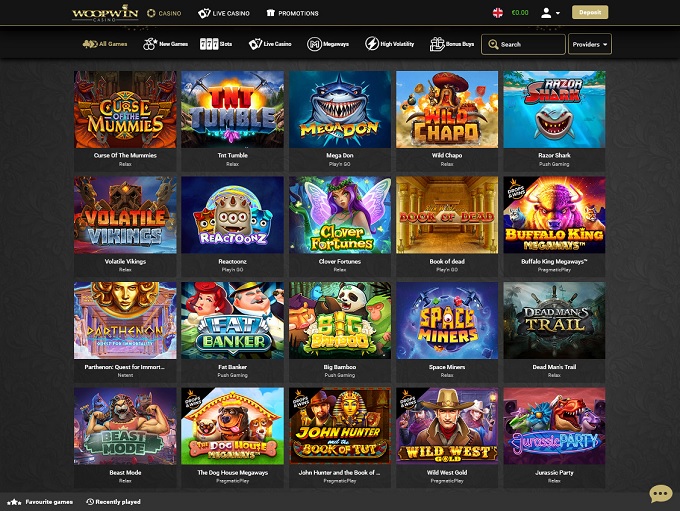This screenshot has width=680, height=511.
Task: Select the All Games tab
Action: [x=105, y=44]
